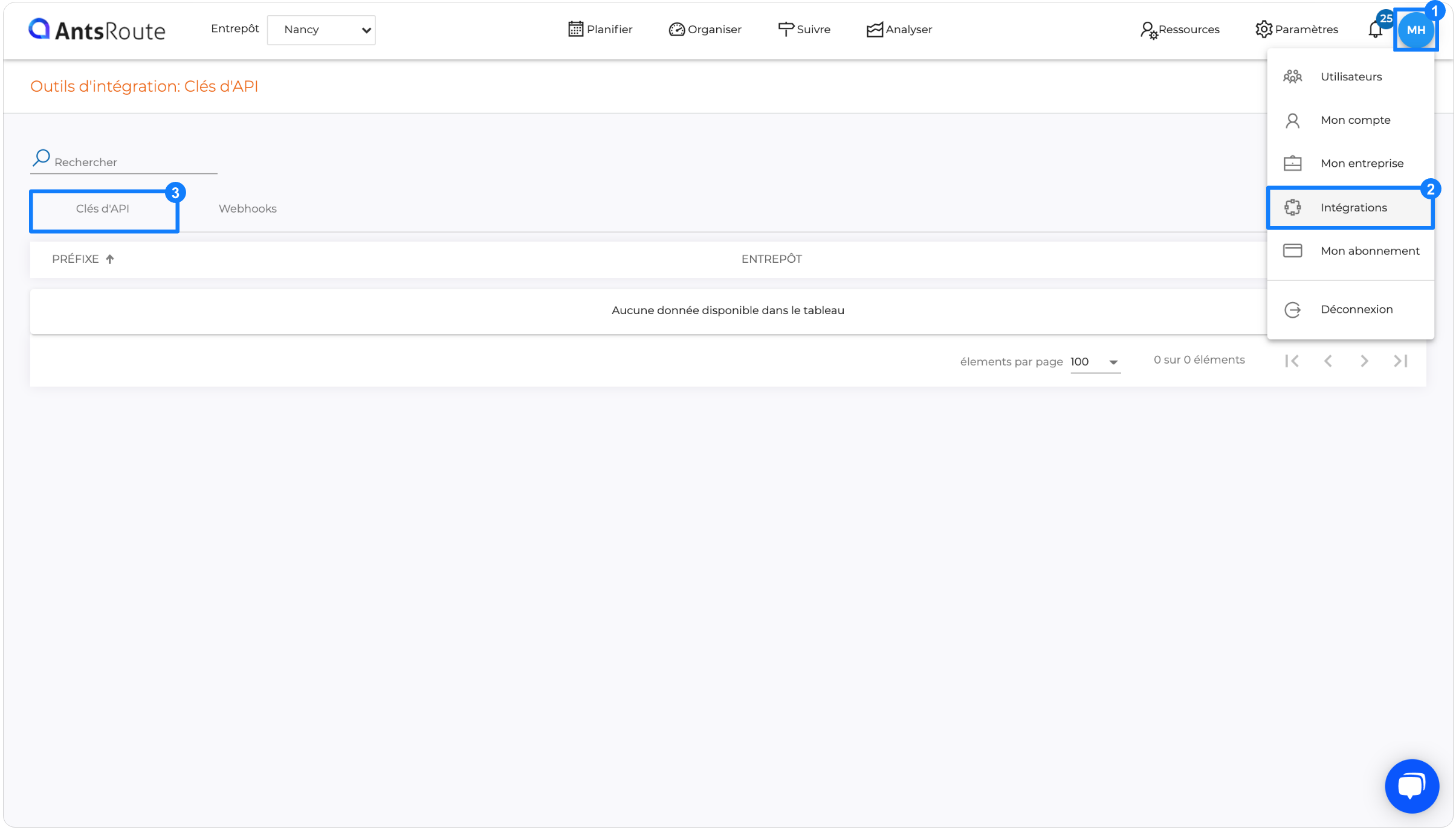Viewport: 1456px width, 830px height.
Task: Click the Mon compte person icon
Action: [x=1292, y=121]
